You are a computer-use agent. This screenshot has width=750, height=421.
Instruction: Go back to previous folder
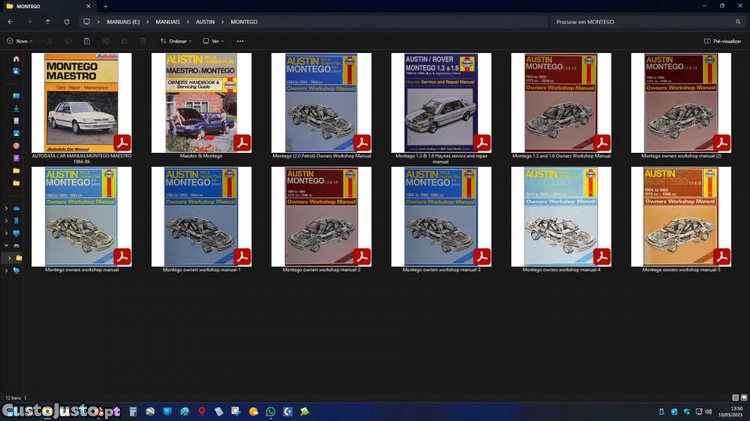pos(10,21)
